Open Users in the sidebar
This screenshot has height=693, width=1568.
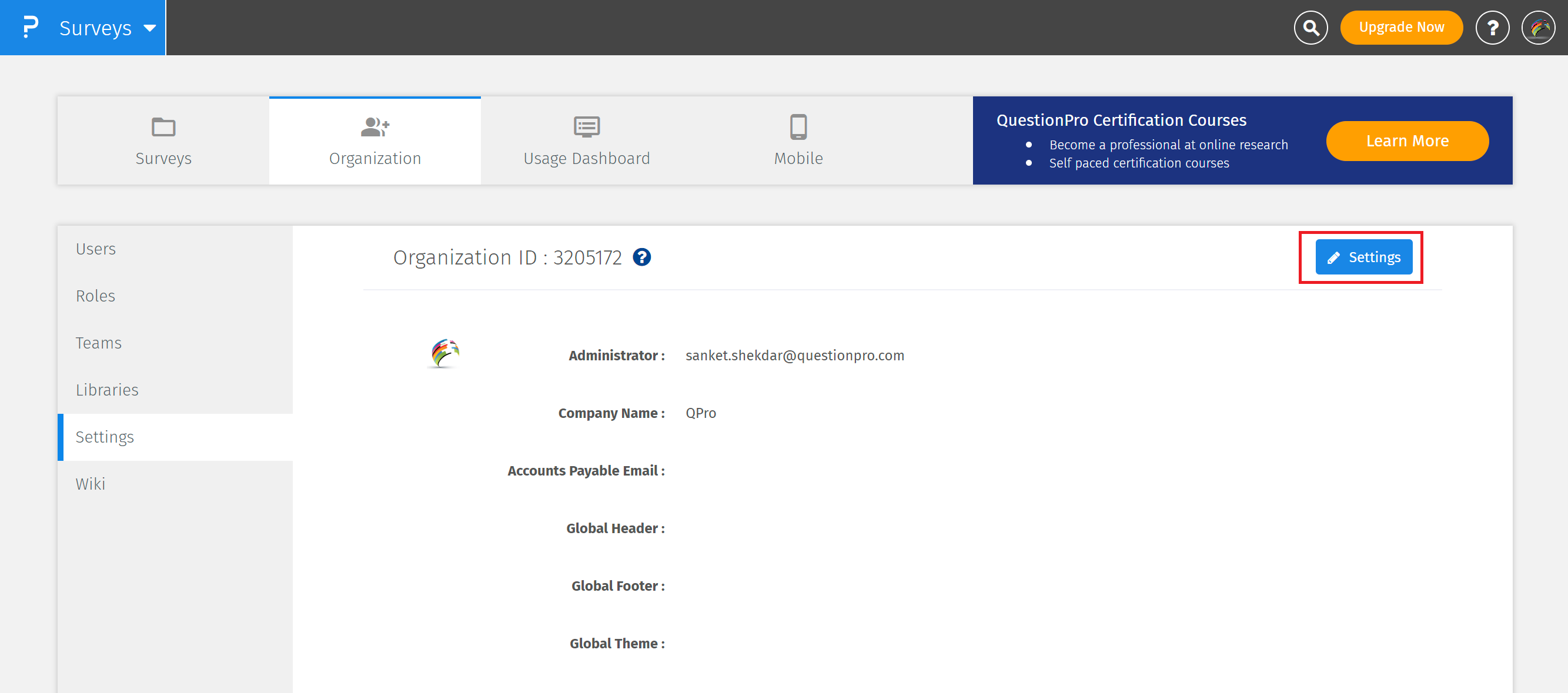click(x=96, y=249)
